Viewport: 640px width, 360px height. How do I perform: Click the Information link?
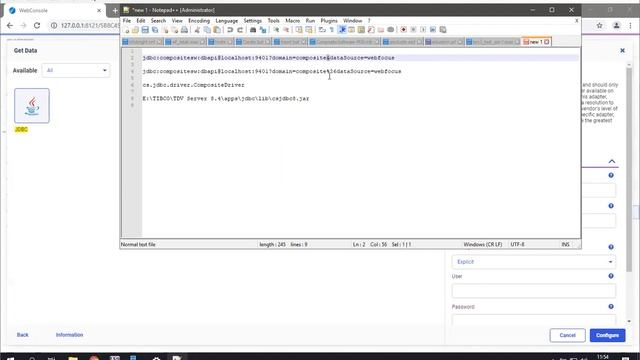[69, 335]
